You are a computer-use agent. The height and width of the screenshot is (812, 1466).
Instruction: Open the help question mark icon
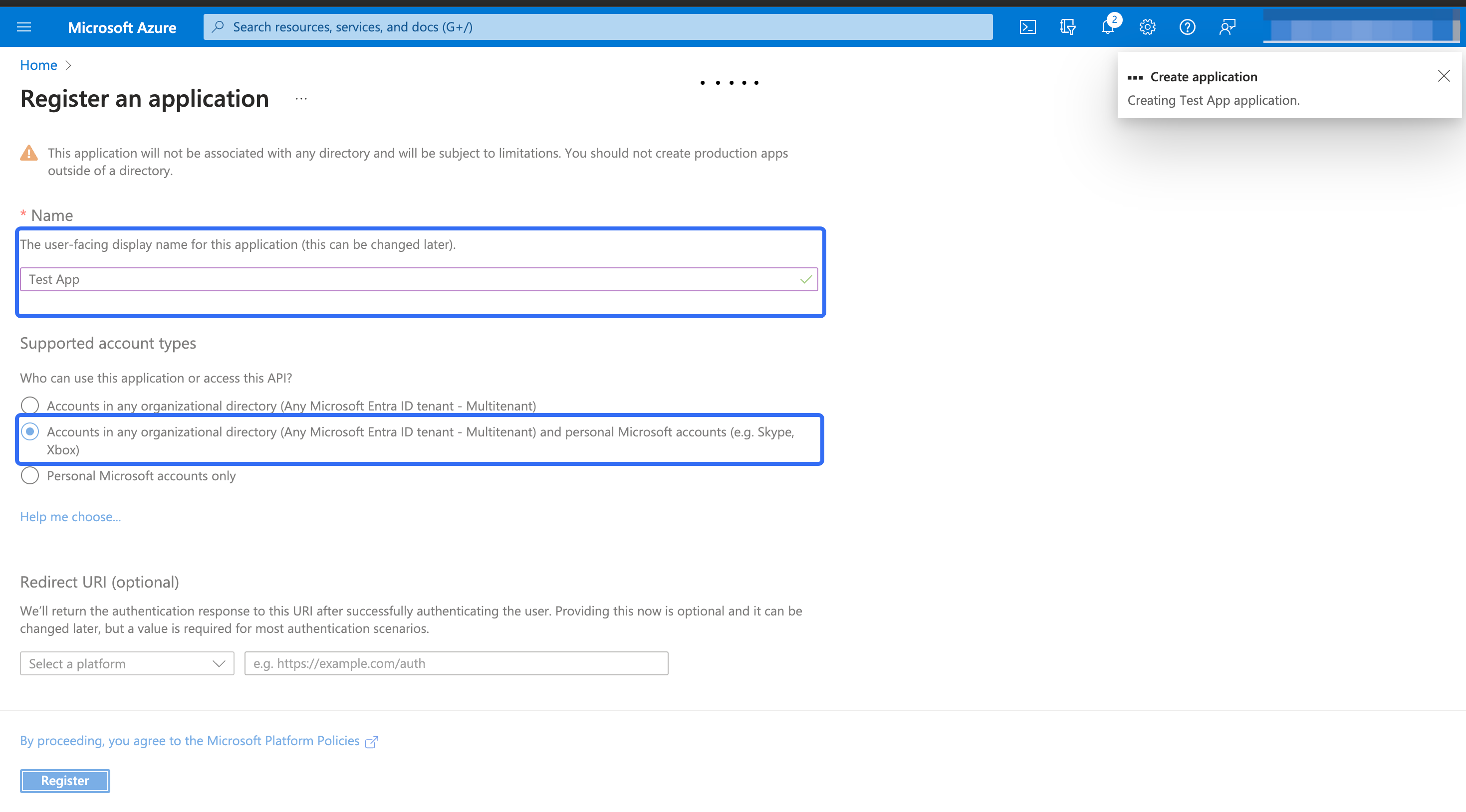1187,27
